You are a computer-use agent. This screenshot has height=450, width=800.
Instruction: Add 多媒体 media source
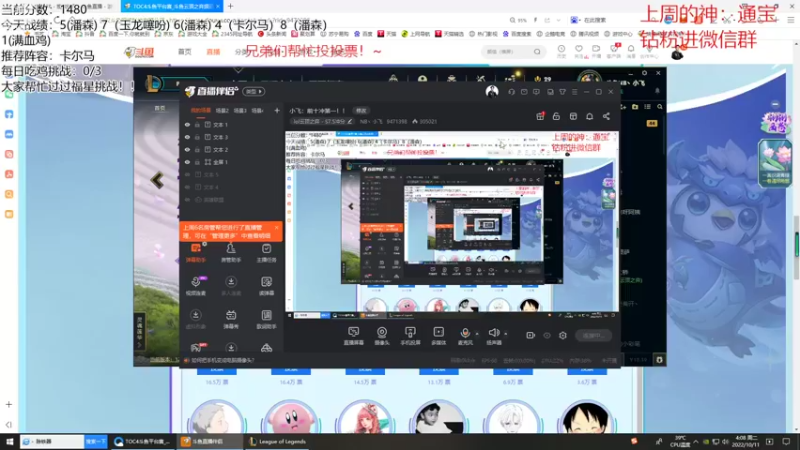[438, 336]
